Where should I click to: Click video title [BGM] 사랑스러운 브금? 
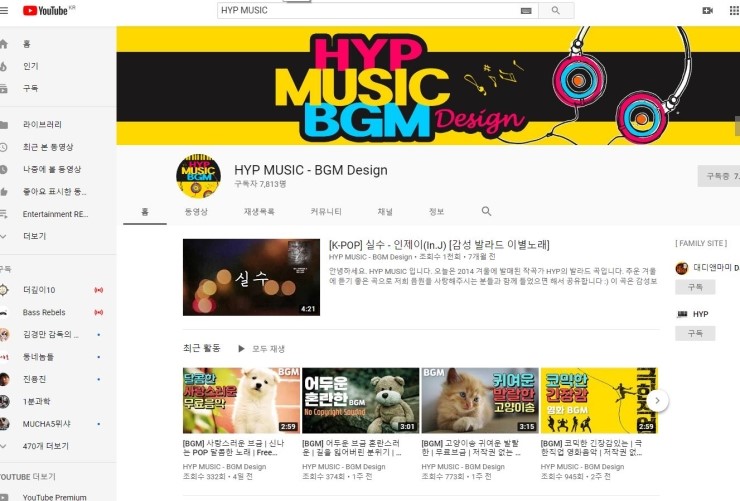(x=234, y=448)
